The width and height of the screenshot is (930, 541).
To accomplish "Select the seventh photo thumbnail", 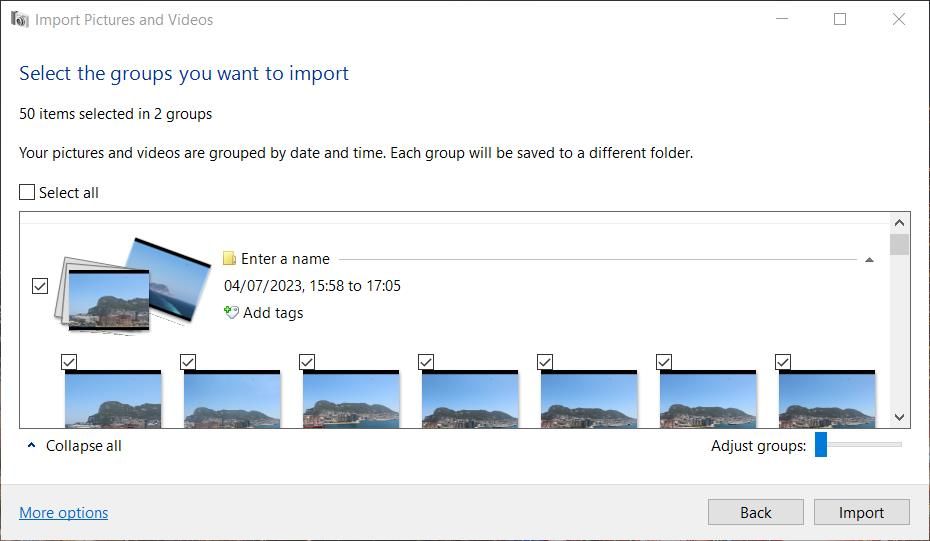I will [827, 399].
